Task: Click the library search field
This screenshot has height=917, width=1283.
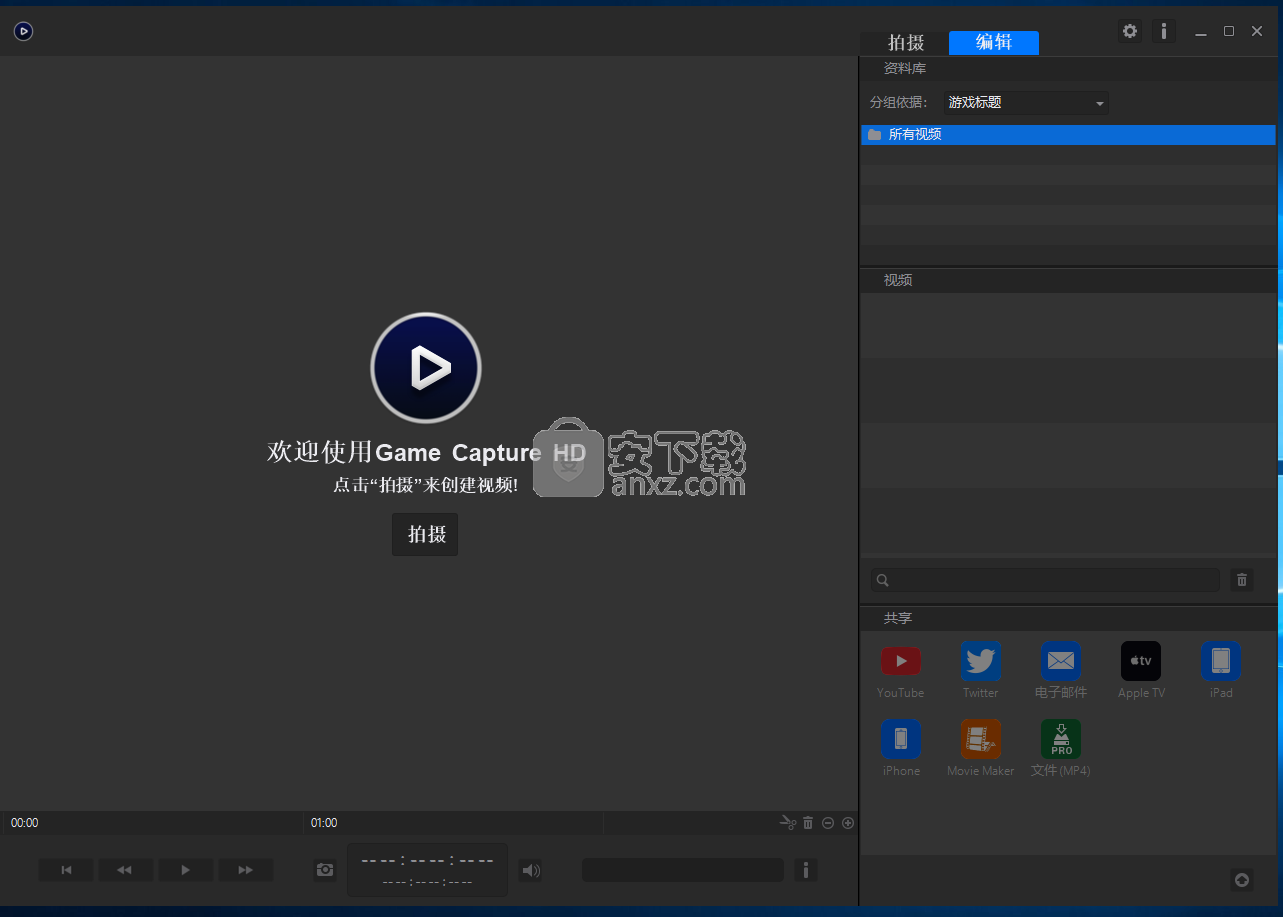Action: [1045, 580]
